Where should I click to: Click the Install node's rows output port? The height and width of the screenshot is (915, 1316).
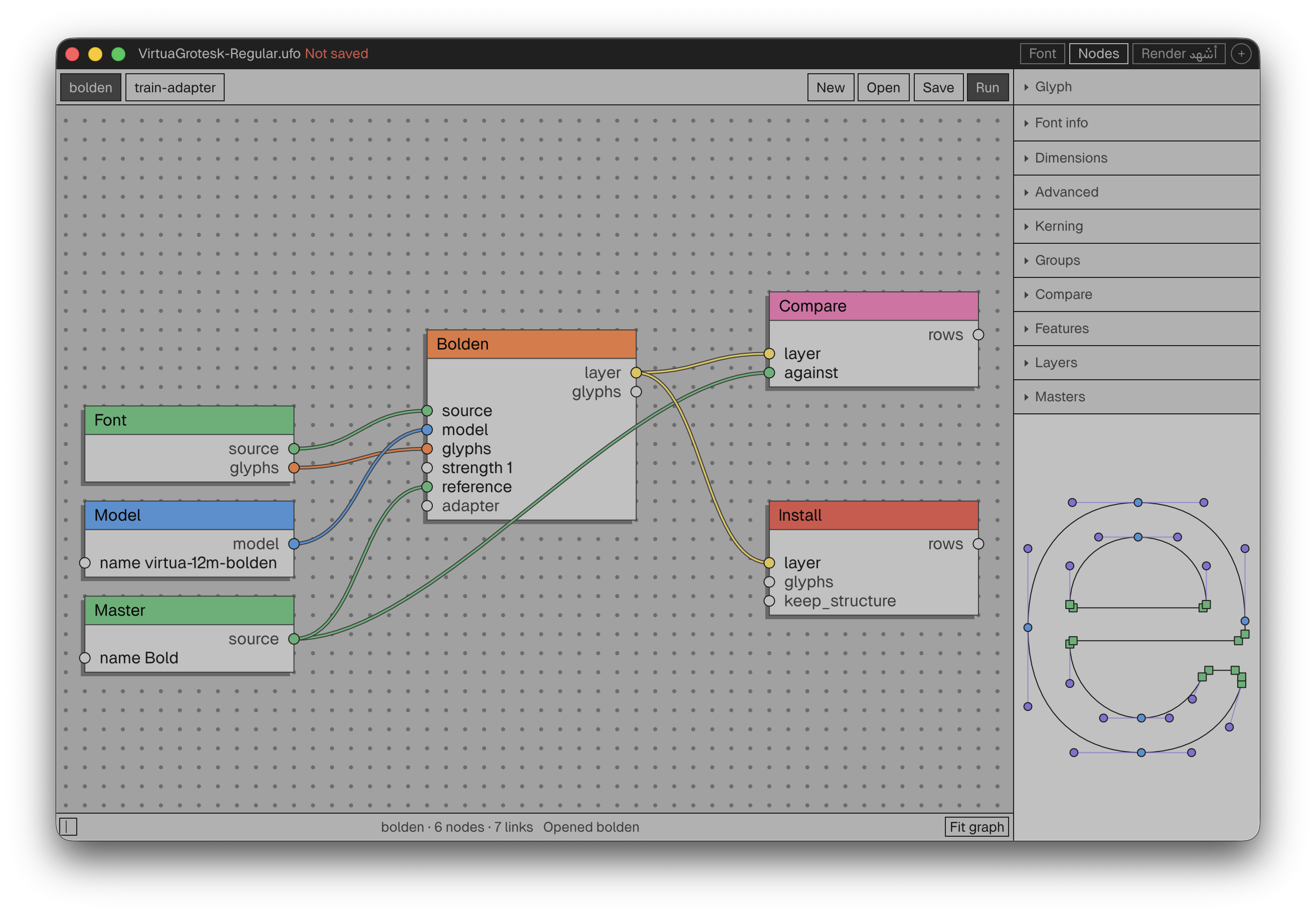(x=978, y=544)
